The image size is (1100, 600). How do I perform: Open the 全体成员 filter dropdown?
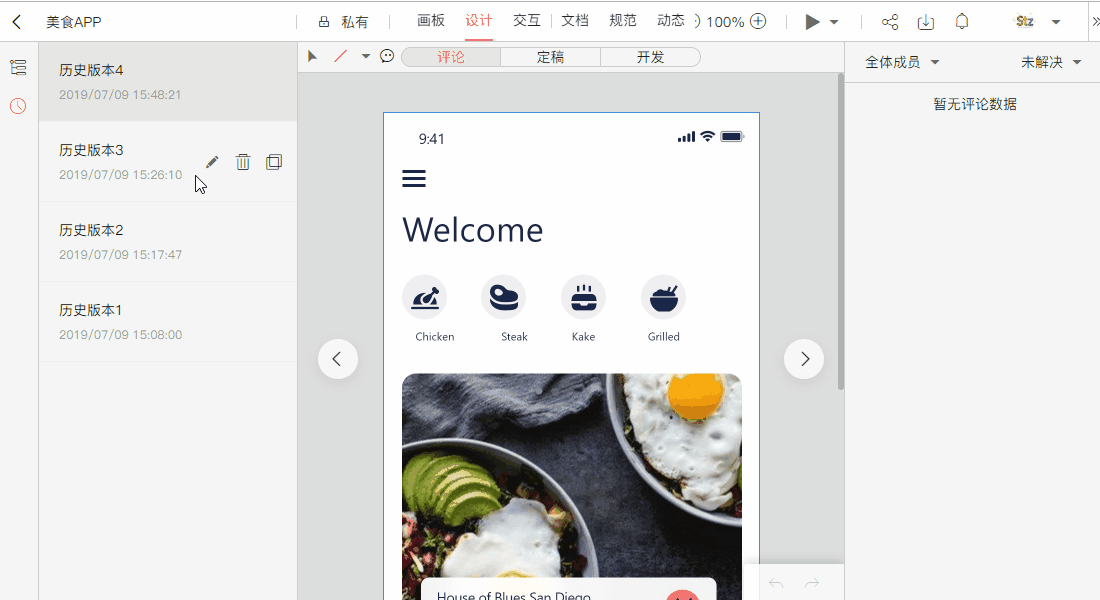[901, 62]
